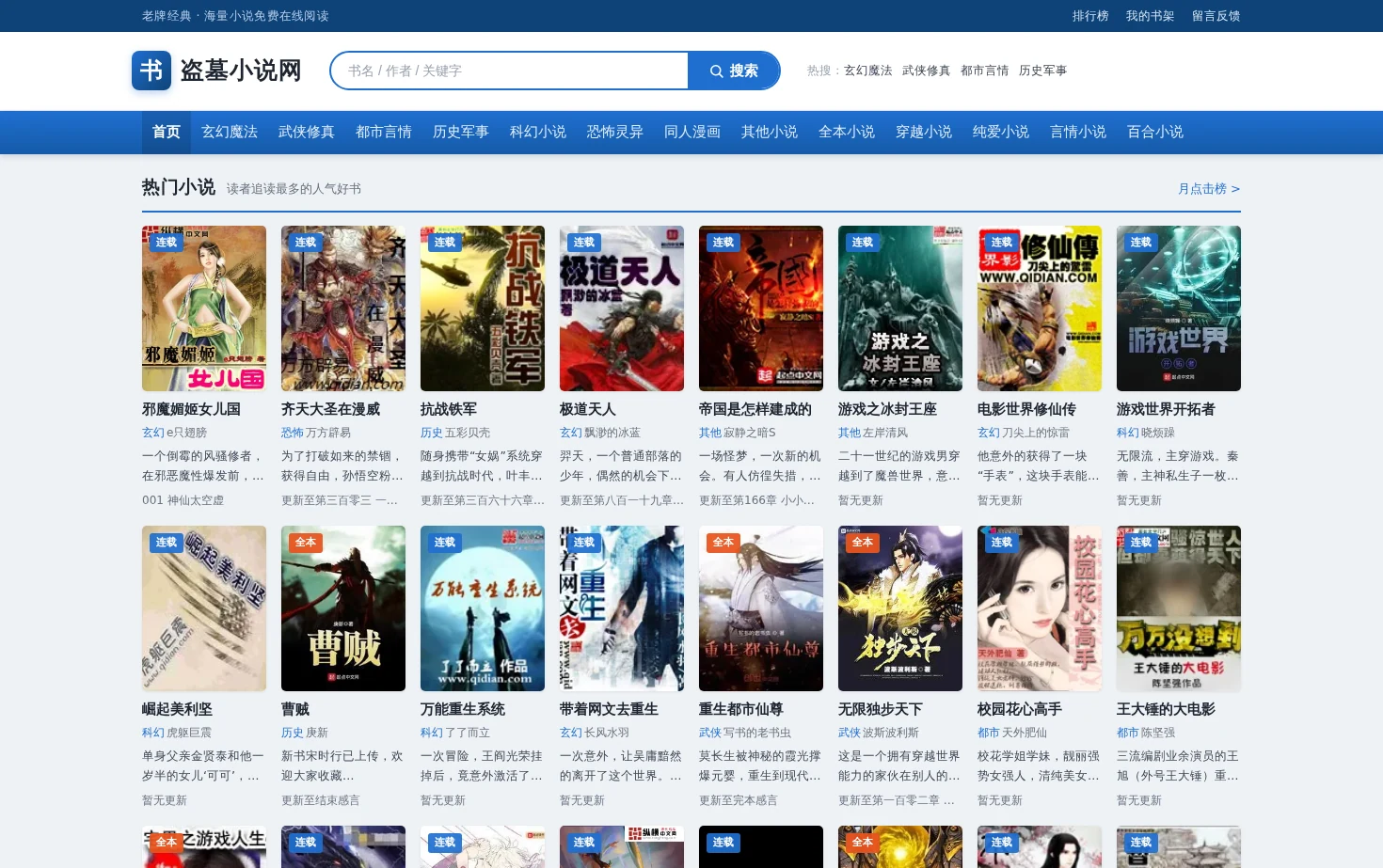Open the 纯爱小说 nav category
Viewport: 1383px width, 868px height.
pyautogui.click(x=1001, y=133)
